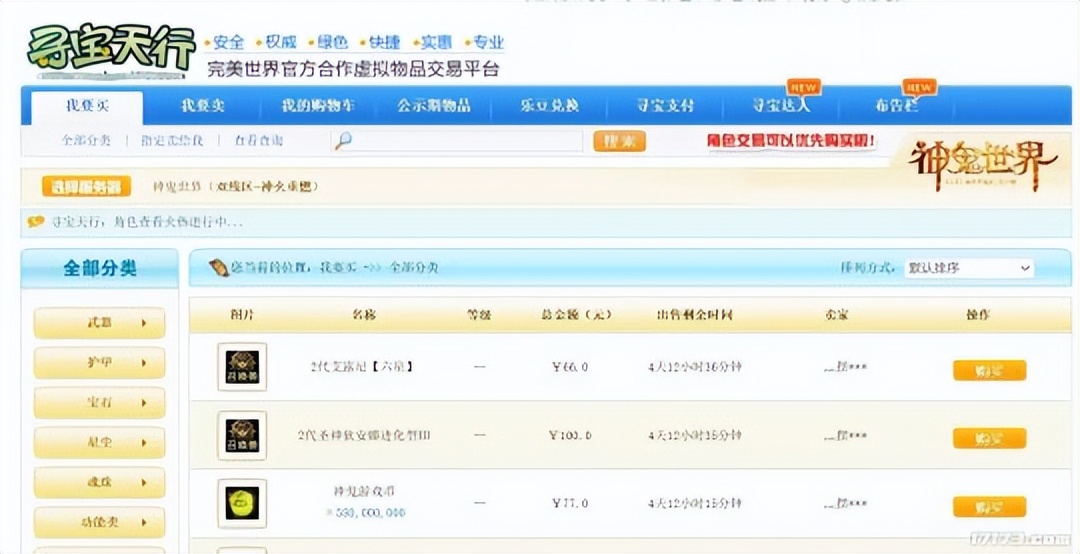Expand the 宝石 category
The height and width of the screenshot is (554, 1080).
point(99,402)
